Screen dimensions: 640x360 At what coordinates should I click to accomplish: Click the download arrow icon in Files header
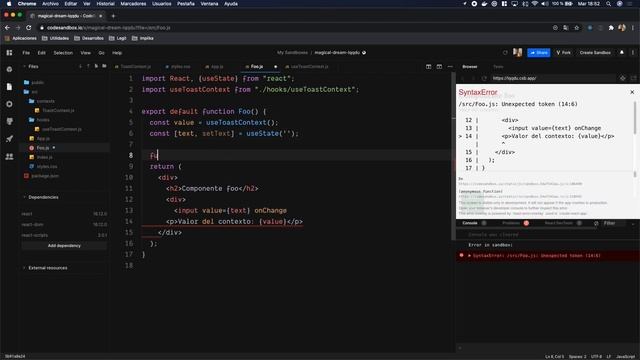click(x=80, y=66)
